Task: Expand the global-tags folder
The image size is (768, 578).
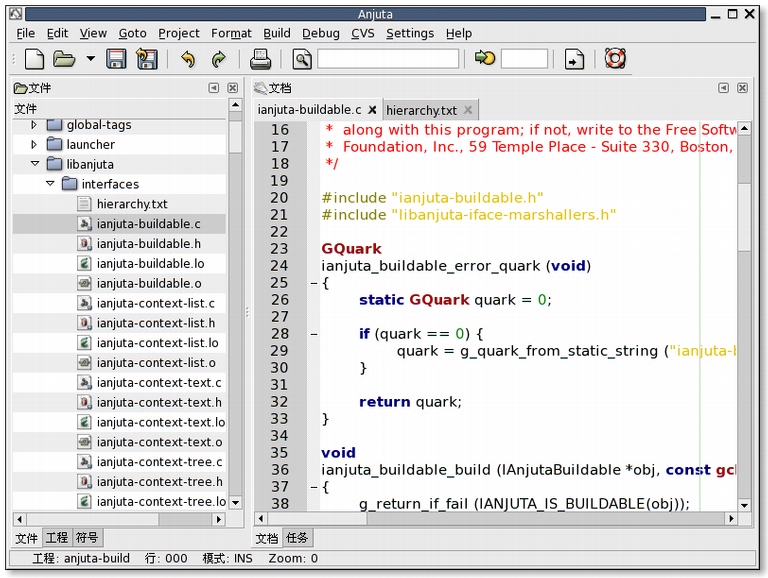Action: [x=34, y=125]
